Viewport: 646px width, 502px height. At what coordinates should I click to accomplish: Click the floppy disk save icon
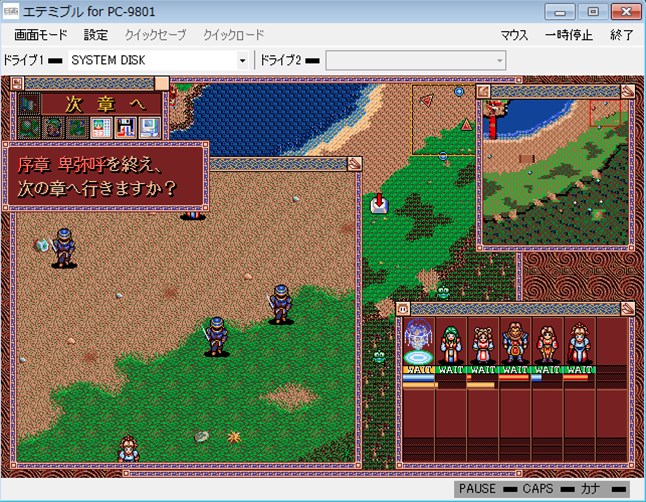coord(126,128)
